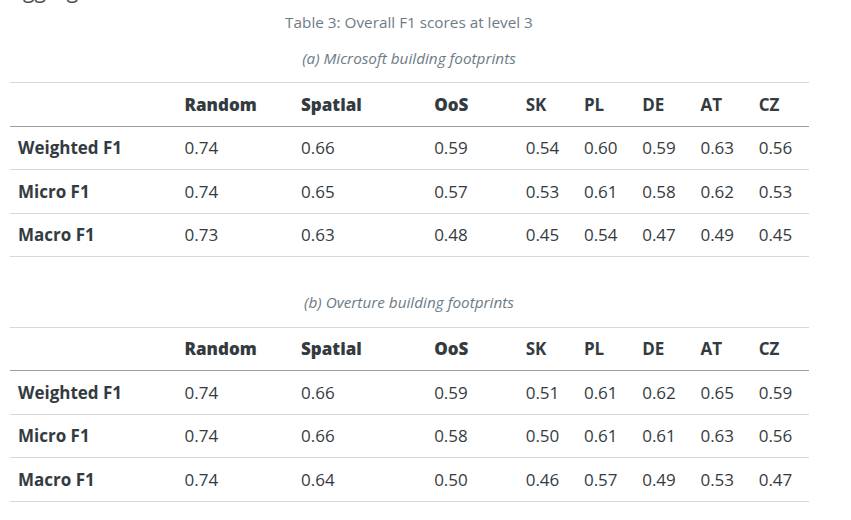
Task: Click the 0.73 Random Macro F1 value
Action: 201,235
